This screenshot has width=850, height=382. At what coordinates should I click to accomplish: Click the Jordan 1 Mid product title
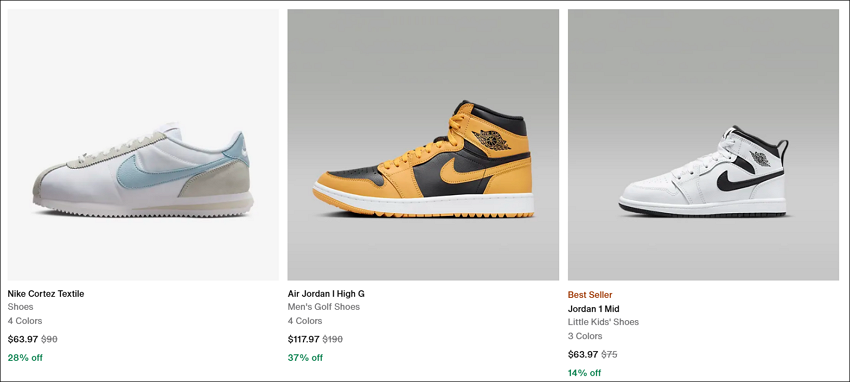[594, 309]
